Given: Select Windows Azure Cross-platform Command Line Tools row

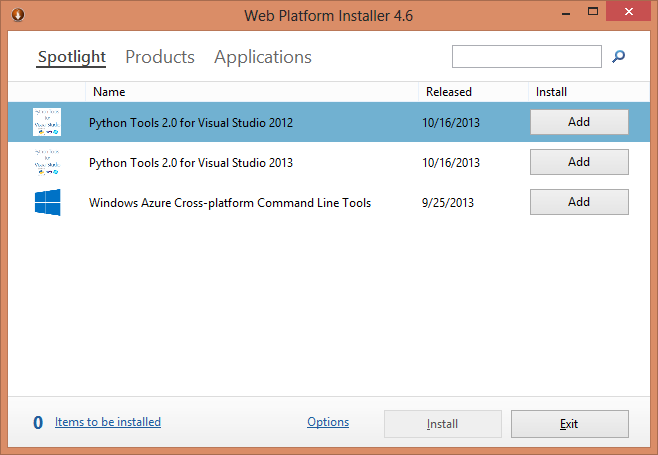Looking at the screenshot, I should pyautogui.click(x=329, y=202).
